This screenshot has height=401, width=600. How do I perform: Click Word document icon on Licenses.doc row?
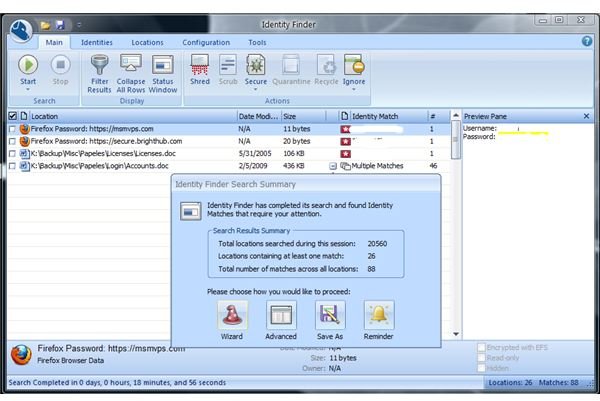pos(24,153)
